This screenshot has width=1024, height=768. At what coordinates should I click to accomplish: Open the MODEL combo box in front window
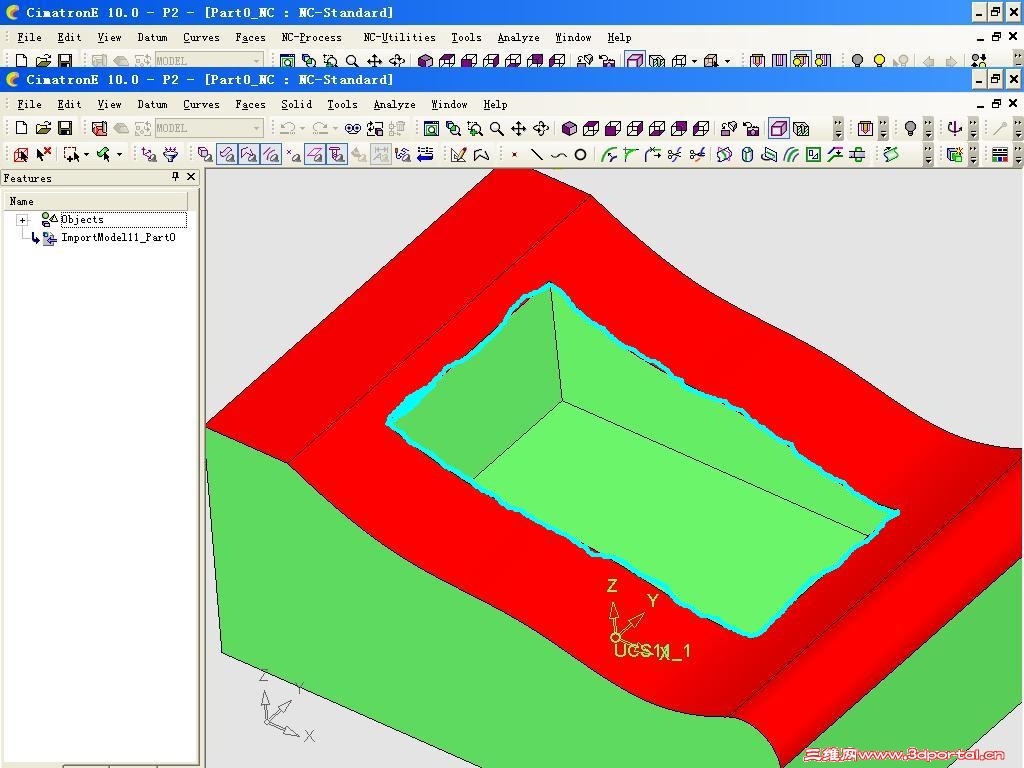[x=209, y=128]
